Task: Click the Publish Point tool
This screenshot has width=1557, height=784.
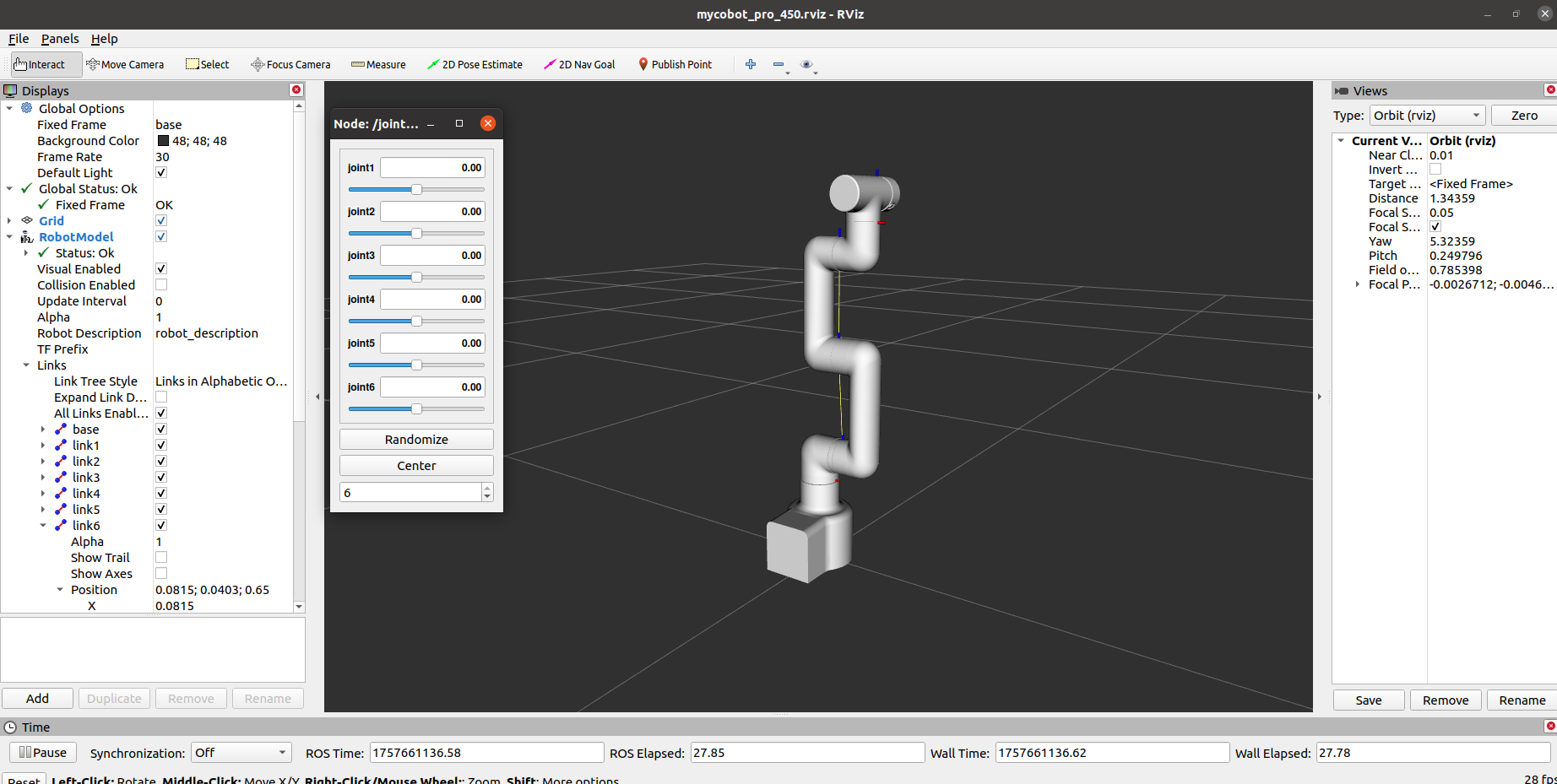Action: [x=675, y=64]
